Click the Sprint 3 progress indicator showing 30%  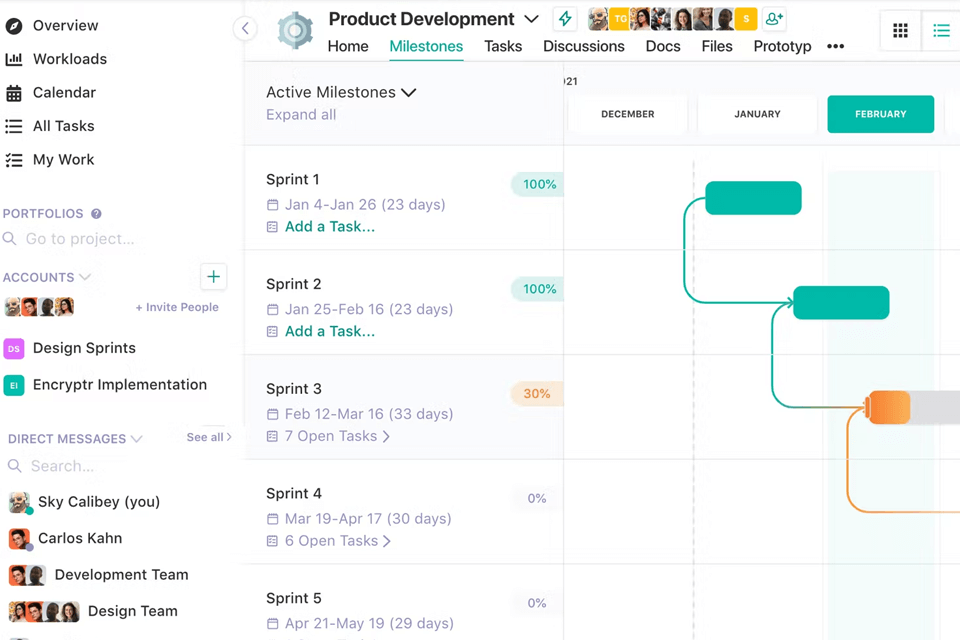[x=536, y=393]
